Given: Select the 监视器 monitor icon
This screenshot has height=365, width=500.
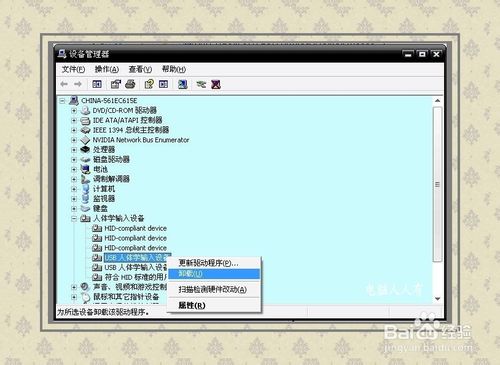Looking at the screenshot, I should 86,199.
